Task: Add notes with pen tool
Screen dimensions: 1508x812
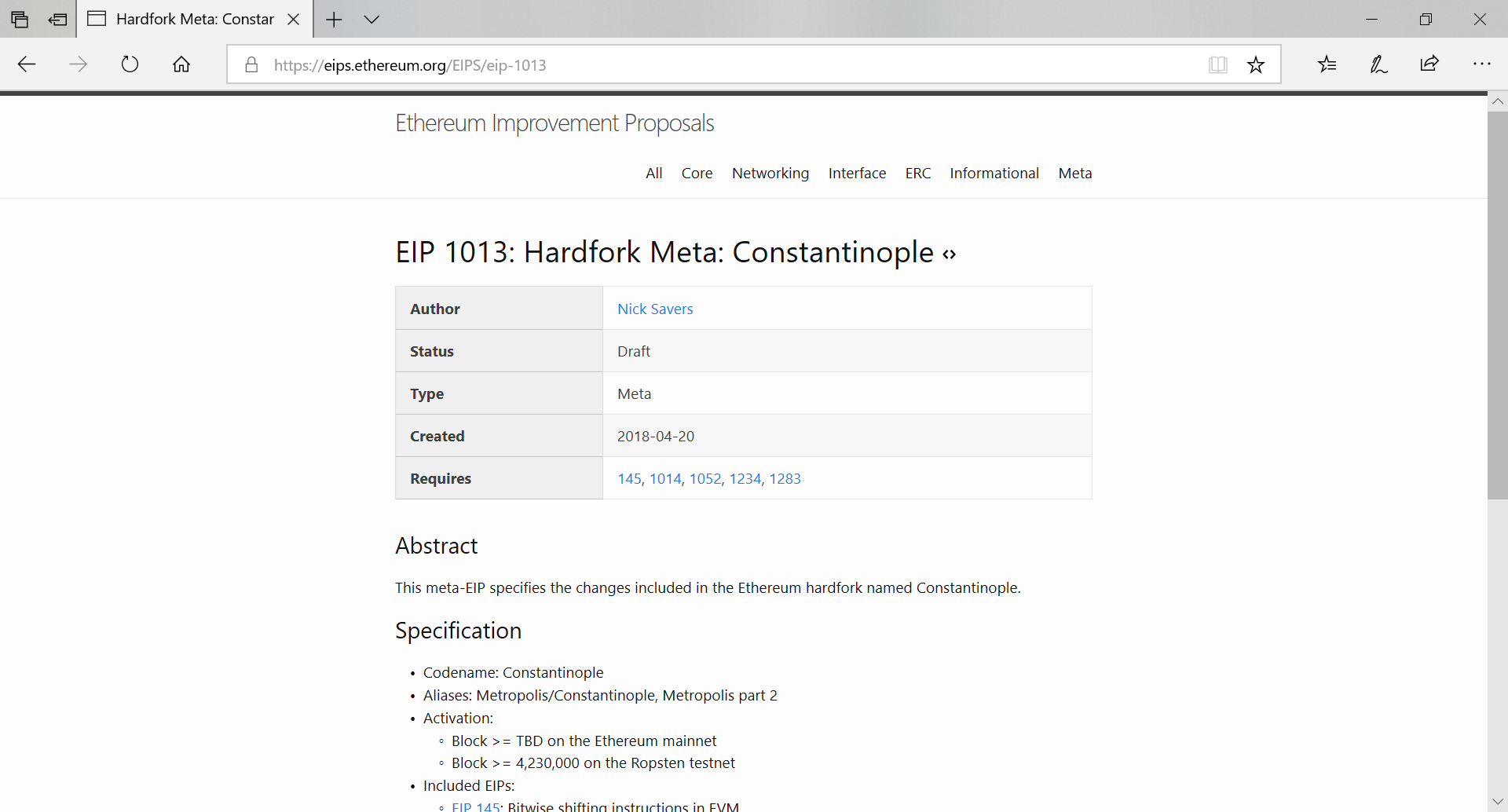Action: tap(1378, 64)
